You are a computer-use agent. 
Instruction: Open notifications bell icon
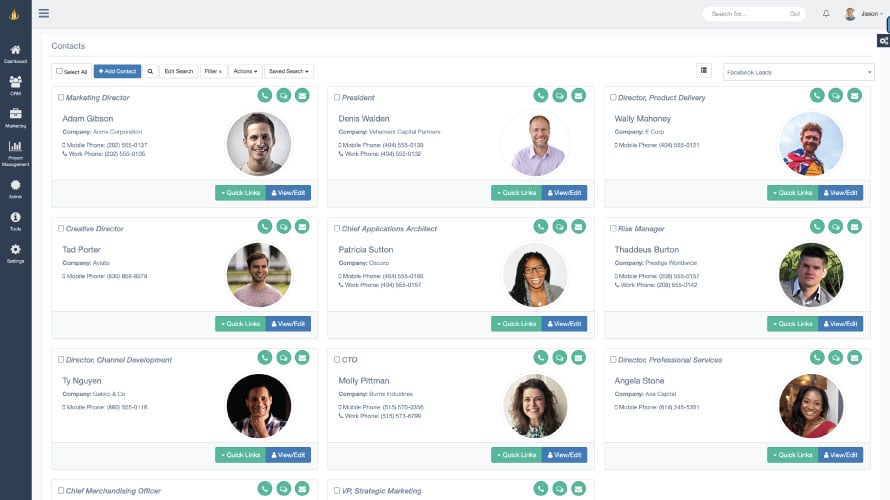pos(826,14)
